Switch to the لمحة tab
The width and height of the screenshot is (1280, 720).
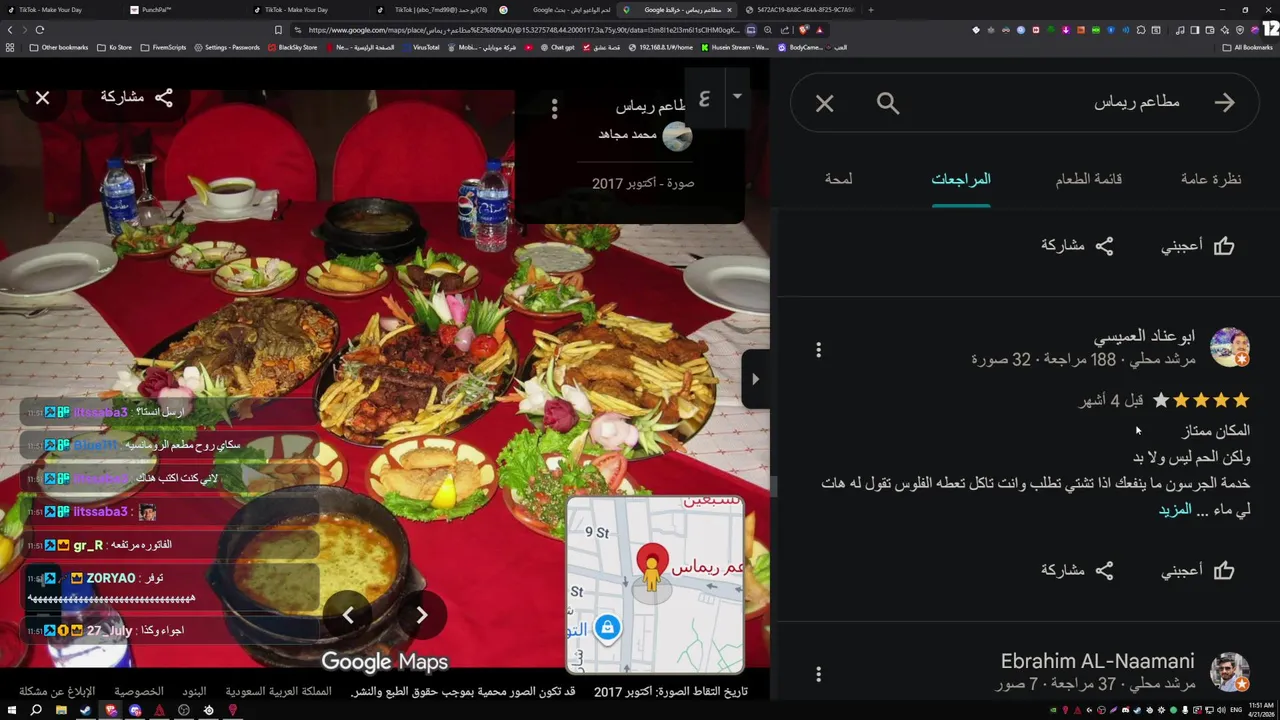(839, 179)
